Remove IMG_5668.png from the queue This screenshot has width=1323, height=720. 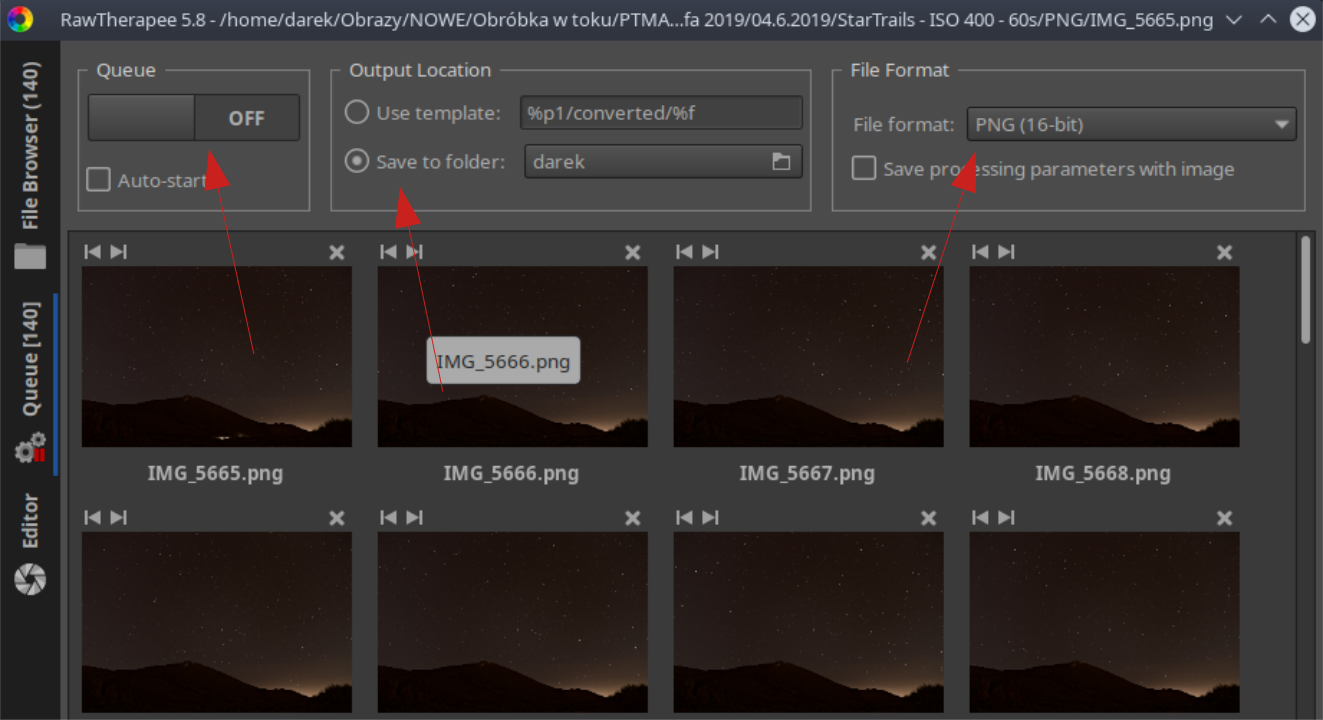pos(1225,253)
